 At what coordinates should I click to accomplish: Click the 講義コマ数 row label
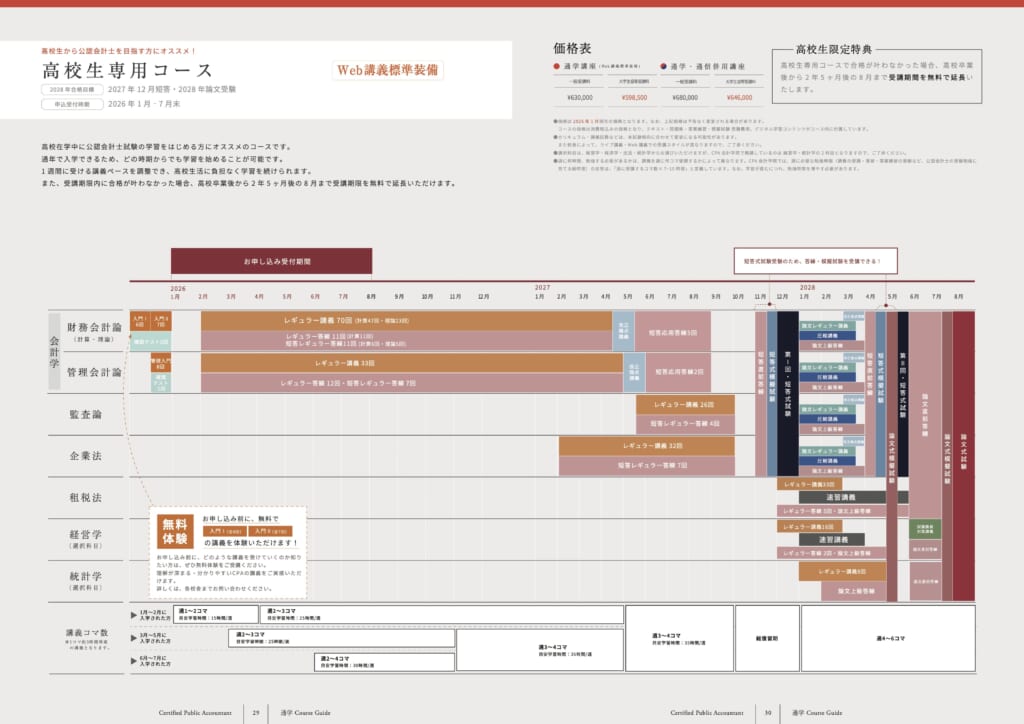click(87, 633)
